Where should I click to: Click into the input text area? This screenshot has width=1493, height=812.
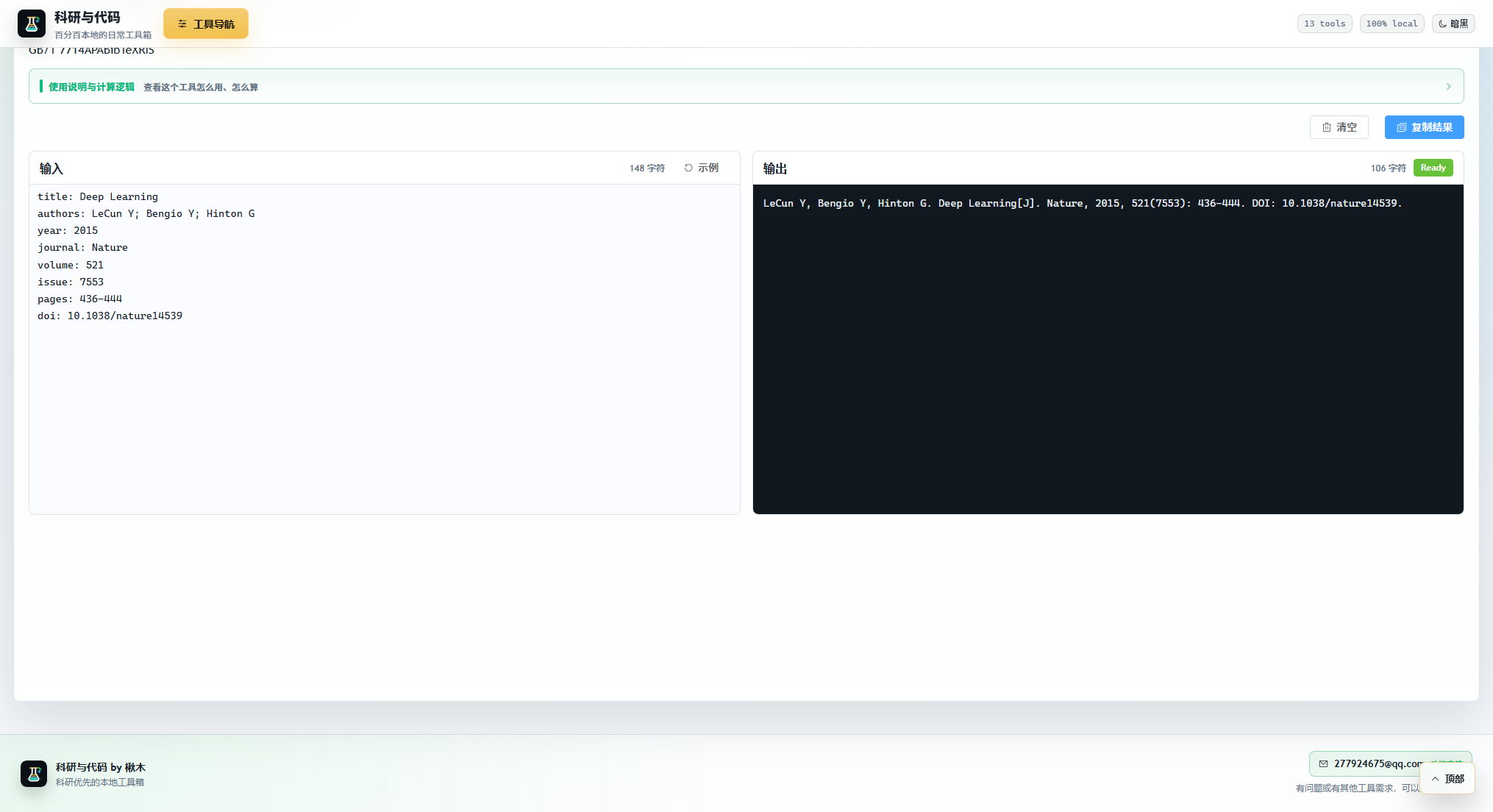pyautogui.click(x=384, y=349)
